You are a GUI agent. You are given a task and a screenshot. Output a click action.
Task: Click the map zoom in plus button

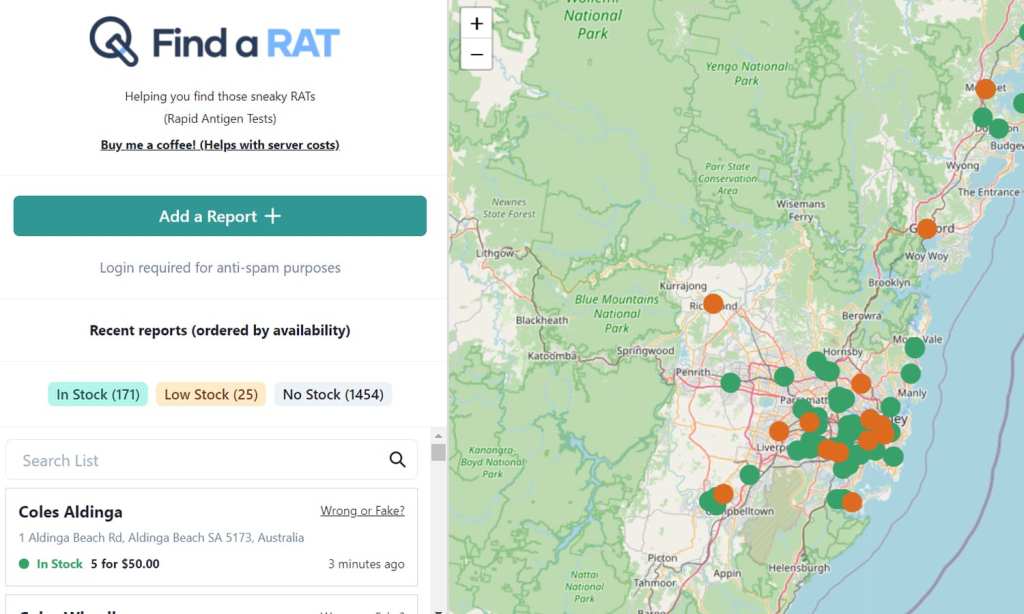[x=476, y=23]
